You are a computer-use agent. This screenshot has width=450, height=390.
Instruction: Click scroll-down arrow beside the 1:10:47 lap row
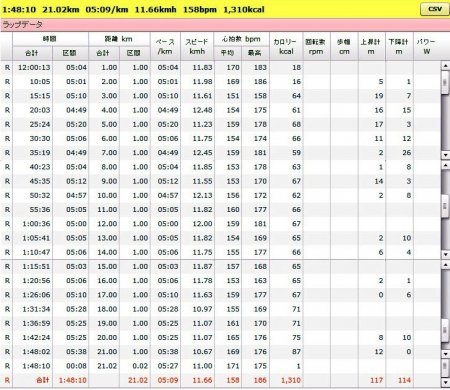click(x=445, y=254)
